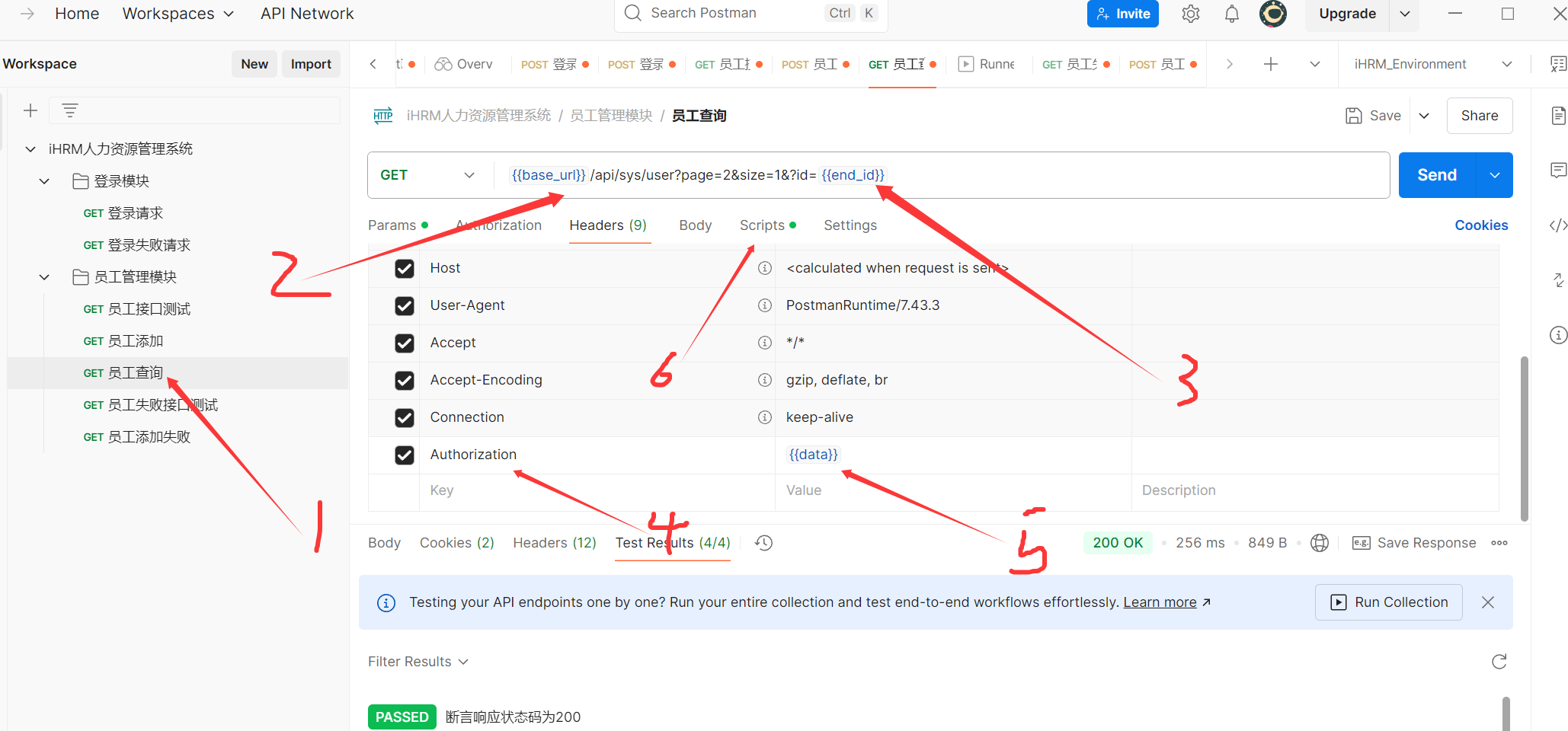Refresh test results with reload icon
The image size is (1568, 731).
coord(1499,662)
